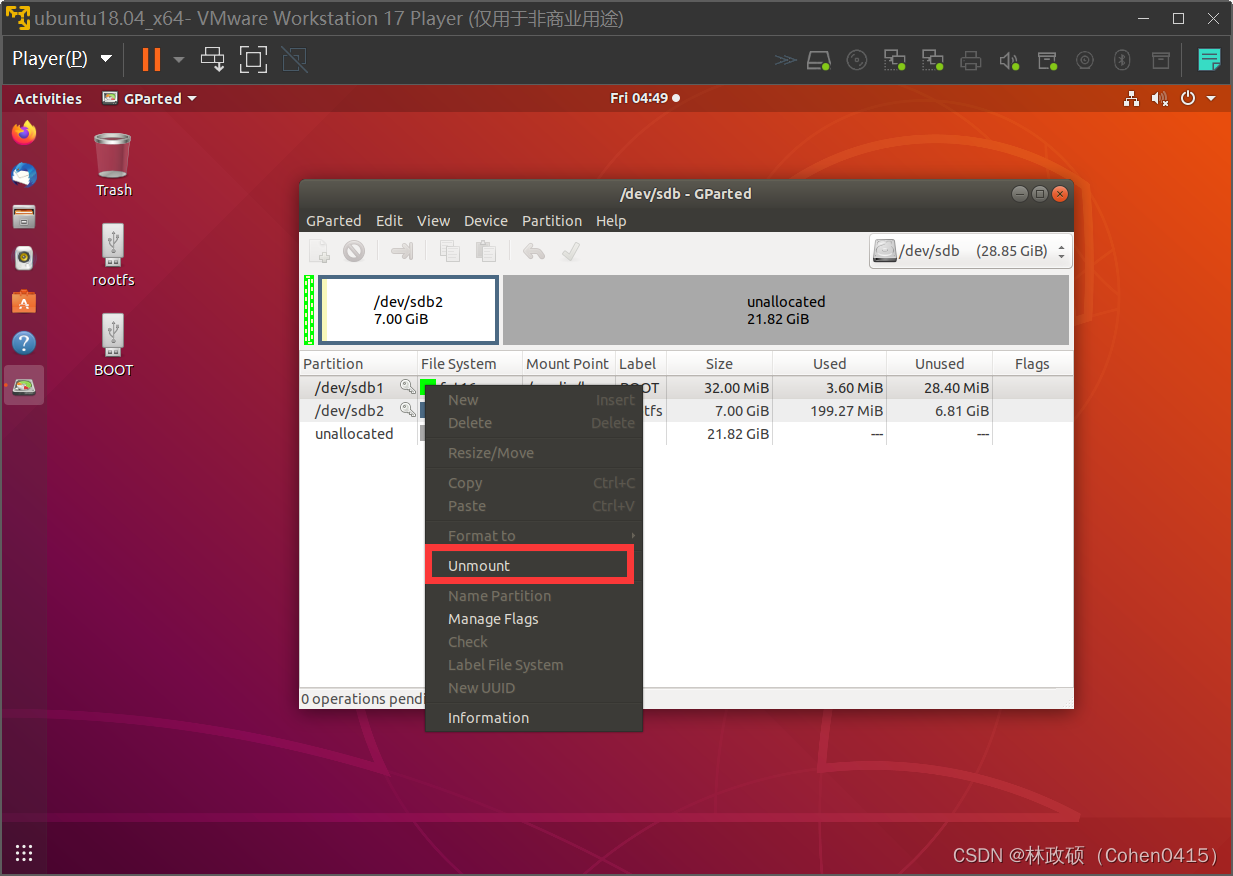1233x876 pixels.
Task: Open the Player dropdown menu
Action: [60, 58]
